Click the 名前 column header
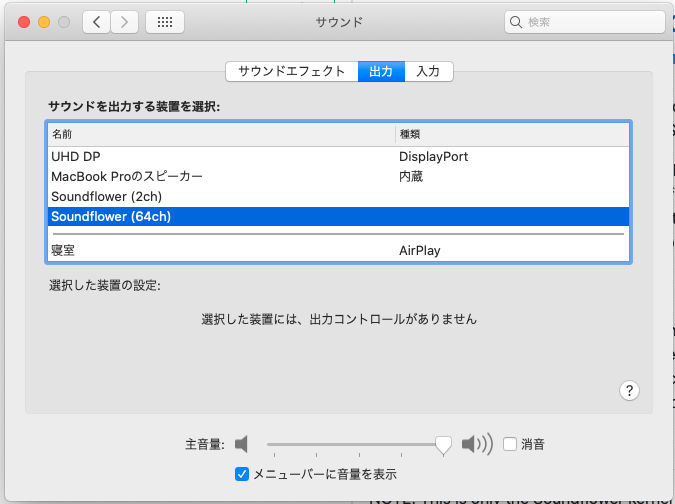The width and height of the screenshot is (675, 504). pos(221,134)
